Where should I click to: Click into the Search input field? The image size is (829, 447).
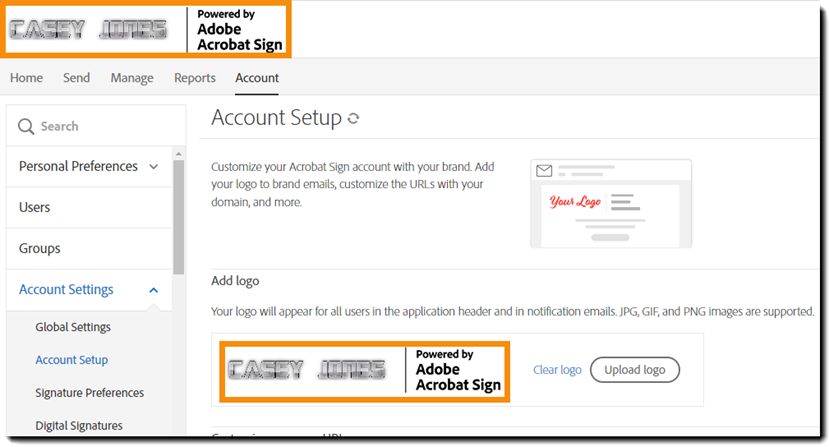point(96,126)
